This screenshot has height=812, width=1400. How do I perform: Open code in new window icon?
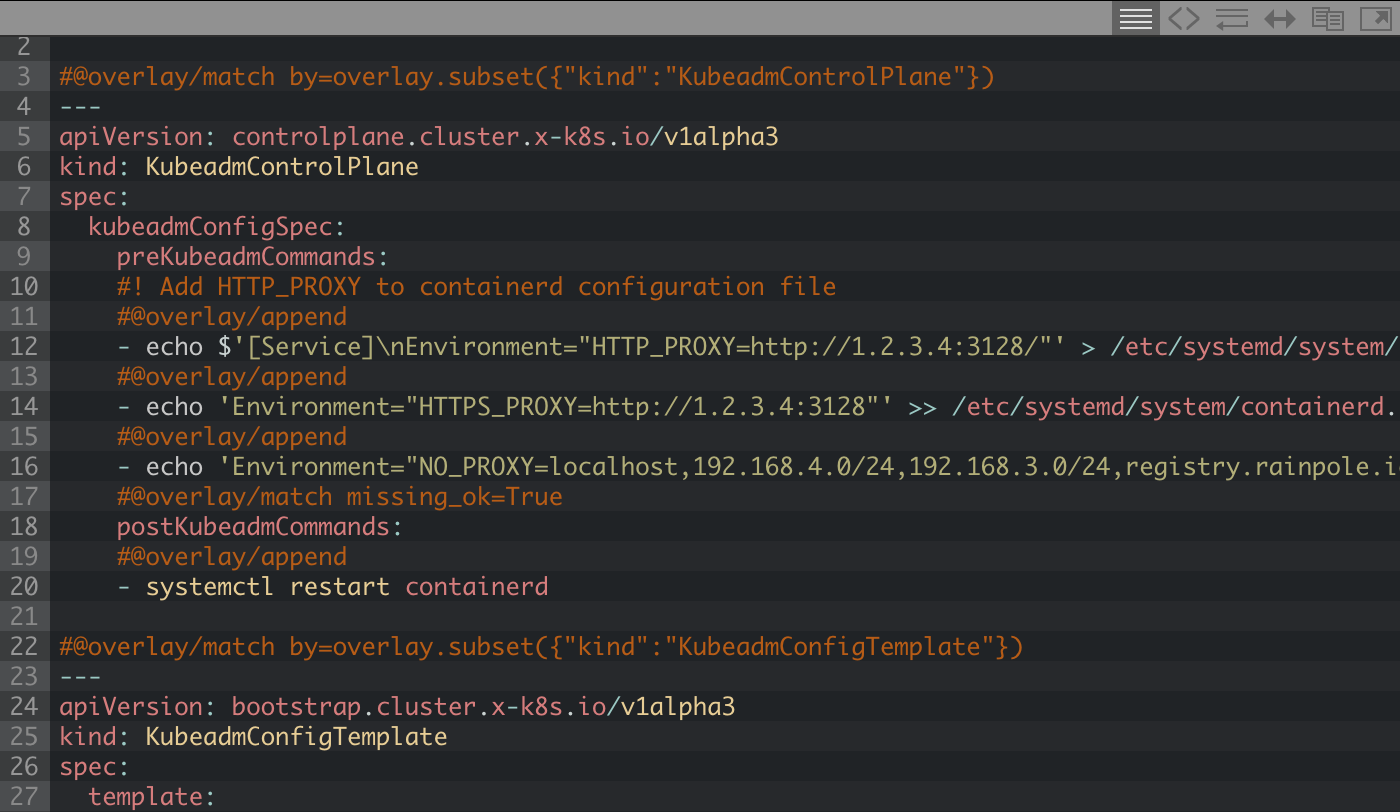tap(1376, 18)
